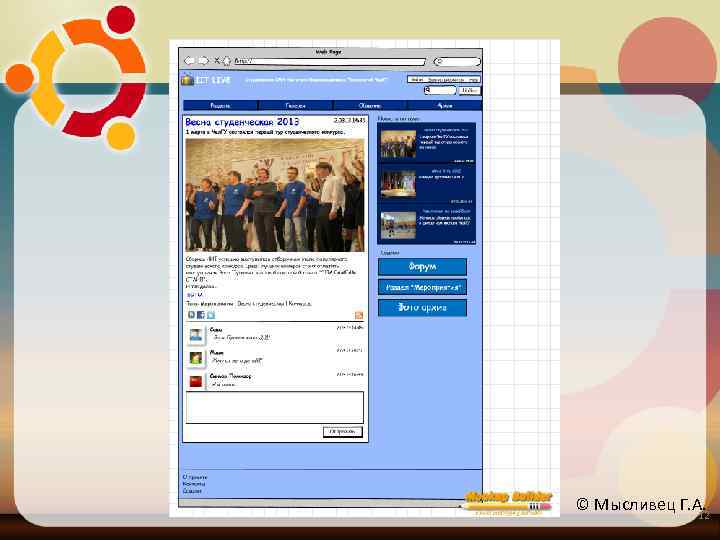Click the third commenter's red avatar
The width and height of the screenshot is (720, 540).
click(196, 381)
